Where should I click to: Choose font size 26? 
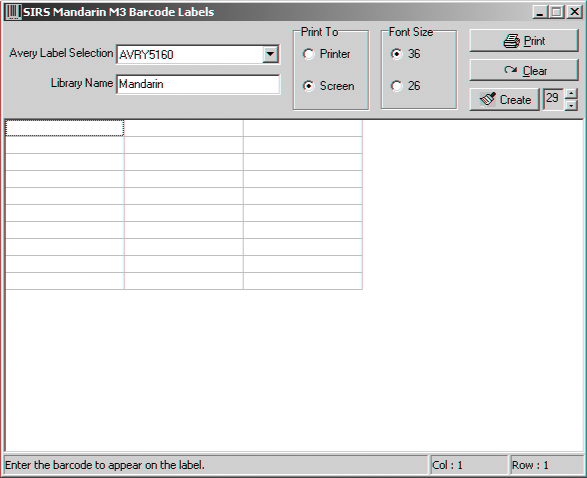tap(396, 86)
